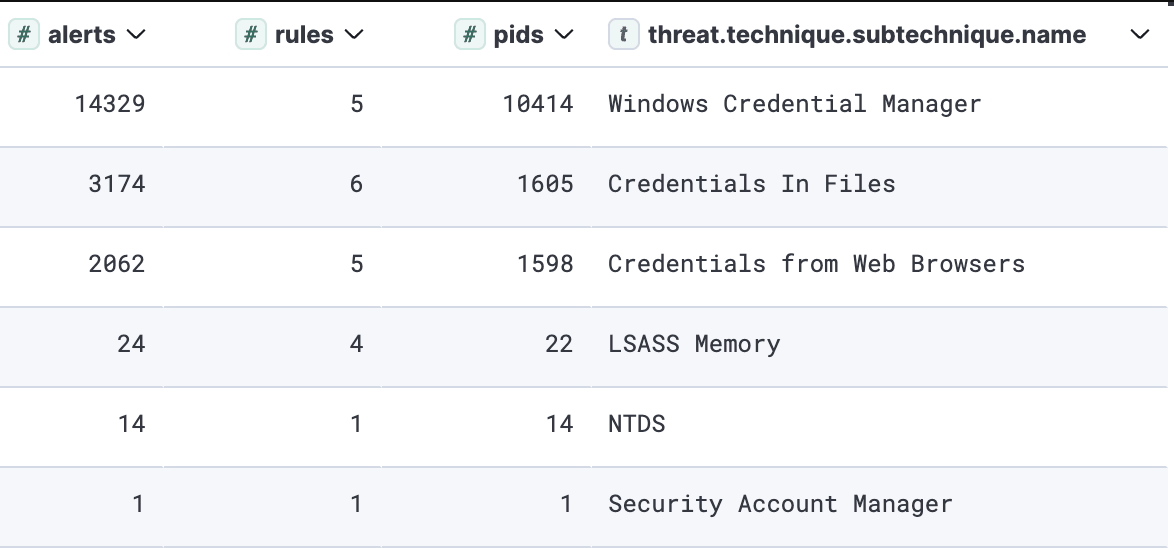Image resolution: width=1174 pixels, height=548 pixels.
Task: Select the LSASS Memory cell
Action: (693, 344)
